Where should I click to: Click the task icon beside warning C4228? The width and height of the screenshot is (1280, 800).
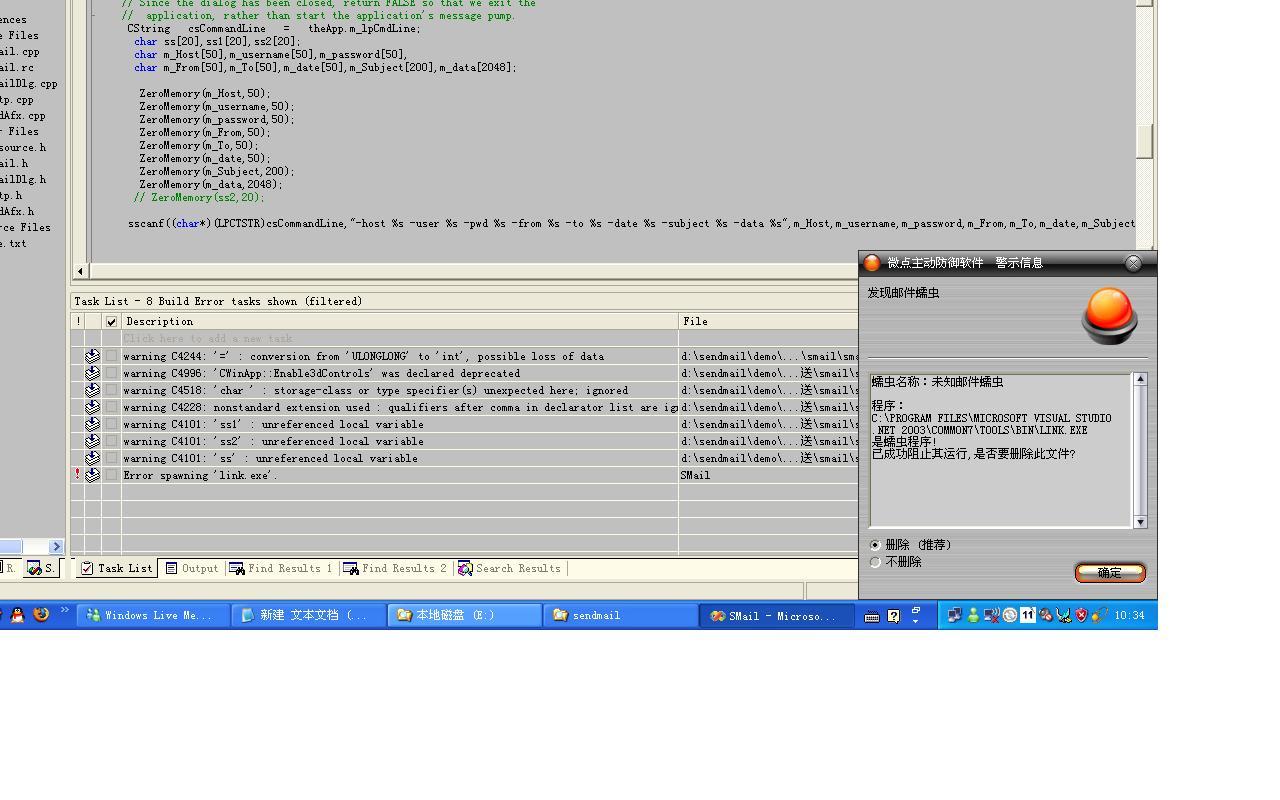(x=92, y=407)
